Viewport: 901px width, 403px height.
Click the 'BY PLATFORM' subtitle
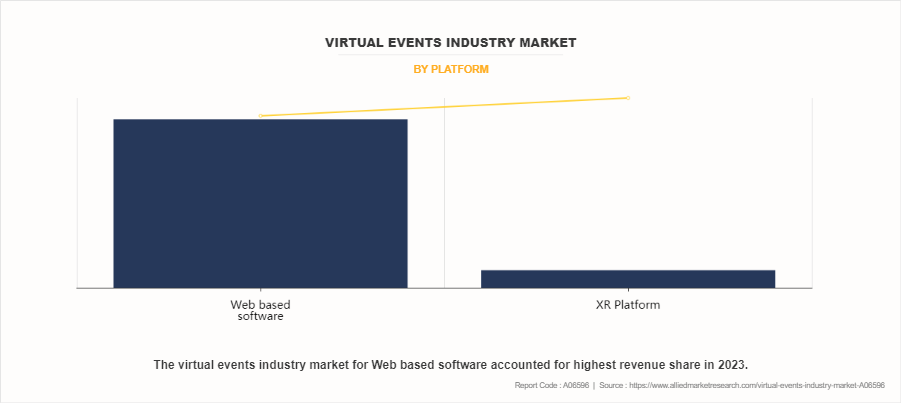451,70
